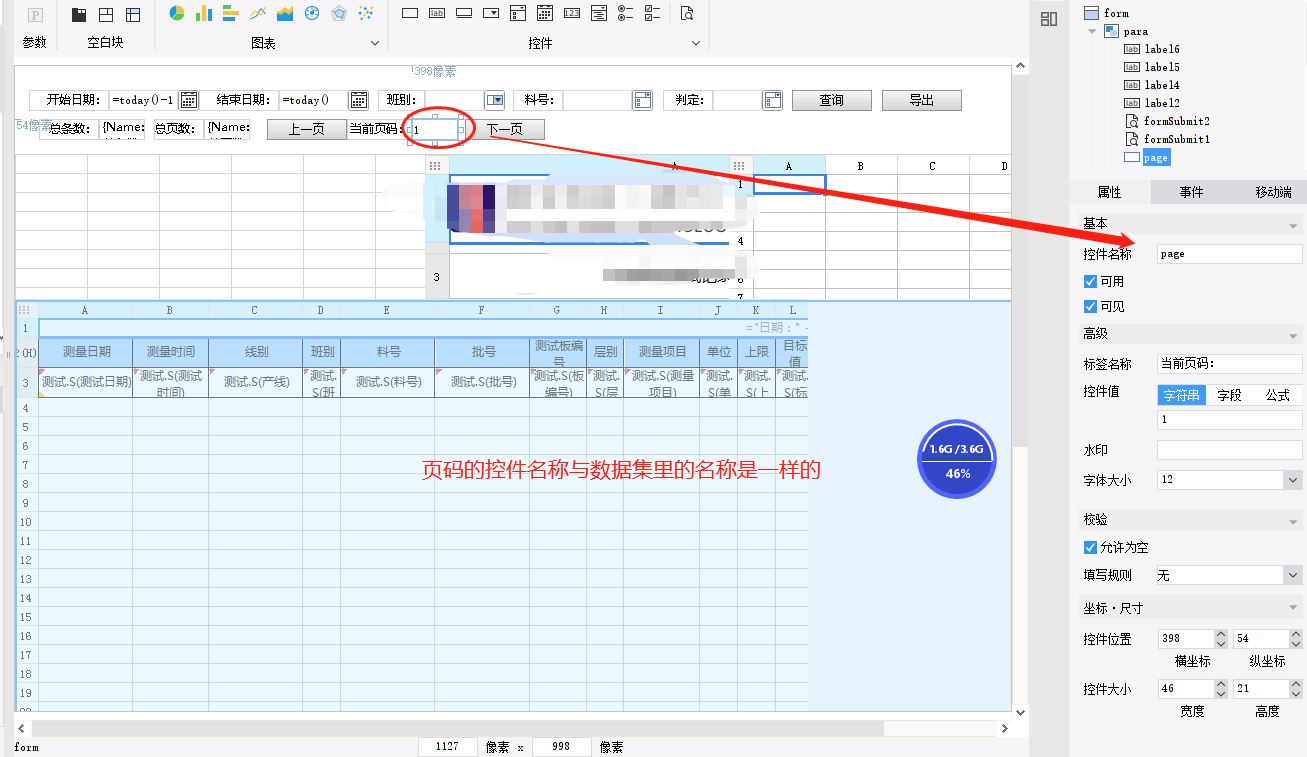Insert the solid black blank block
Image resolution: width=1307 pixels, height=757 pixels.
79,15
